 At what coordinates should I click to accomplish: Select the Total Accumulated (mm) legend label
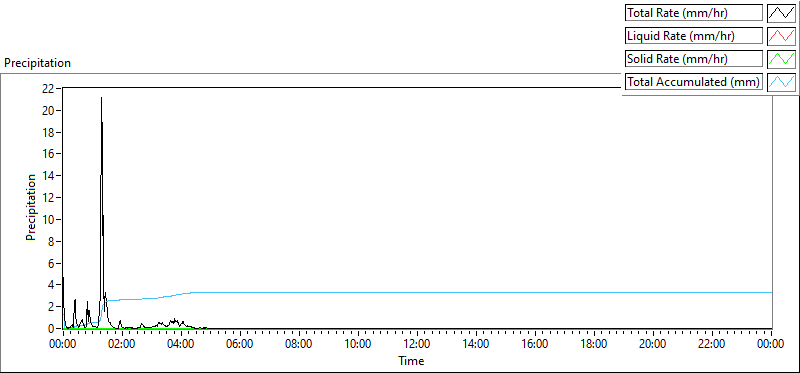pyautogui.click(x=694, y=82)
